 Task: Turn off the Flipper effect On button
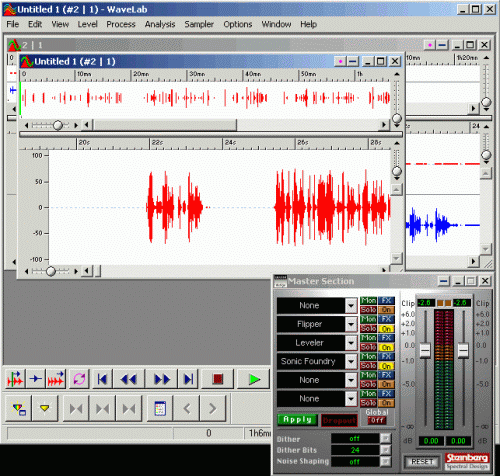(386, 329)
